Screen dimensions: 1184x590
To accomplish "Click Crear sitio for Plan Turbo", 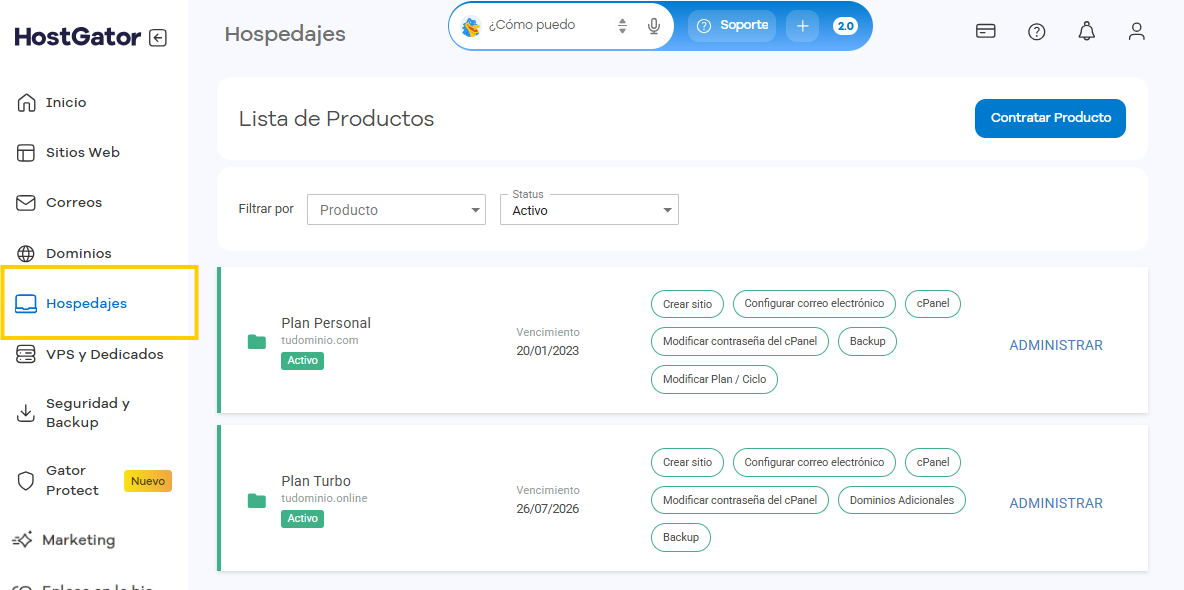I will tap(687, 462).
